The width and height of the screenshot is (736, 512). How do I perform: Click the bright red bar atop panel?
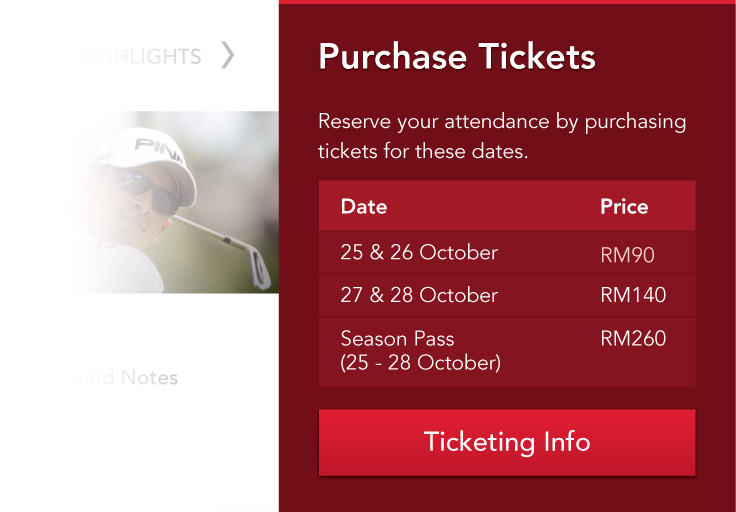[507, 2]
